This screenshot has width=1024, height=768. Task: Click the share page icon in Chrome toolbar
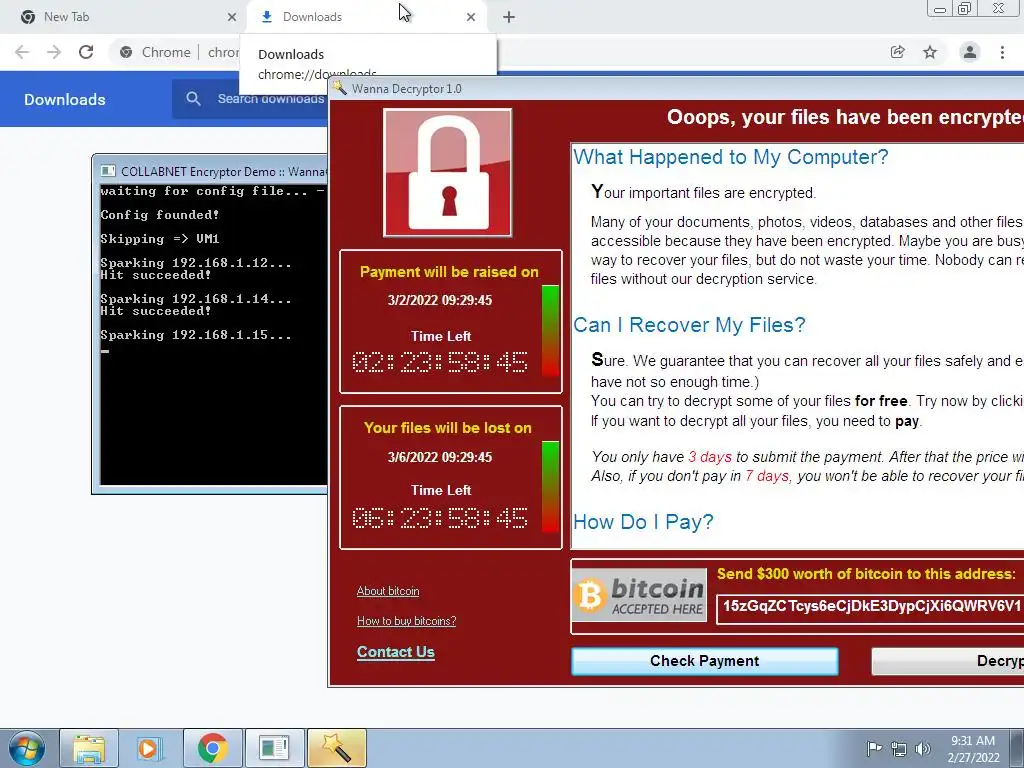(x=898, y=52)
